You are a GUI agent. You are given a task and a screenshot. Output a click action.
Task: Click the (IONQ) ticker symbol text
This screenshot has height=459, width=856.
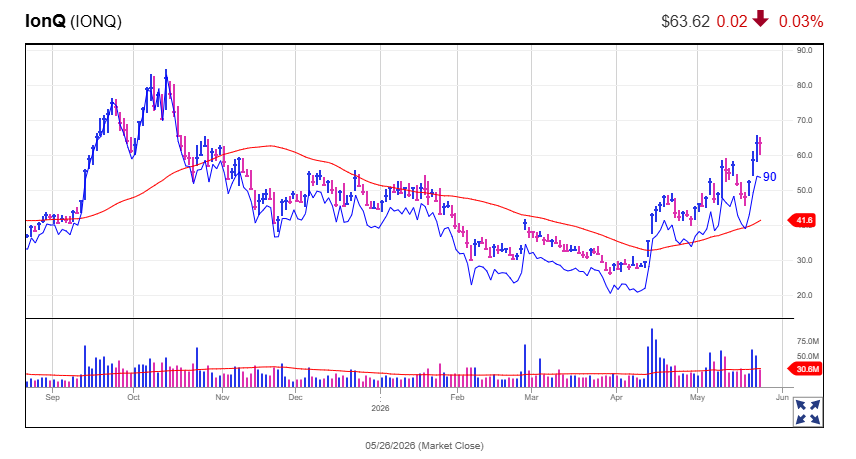96,21
